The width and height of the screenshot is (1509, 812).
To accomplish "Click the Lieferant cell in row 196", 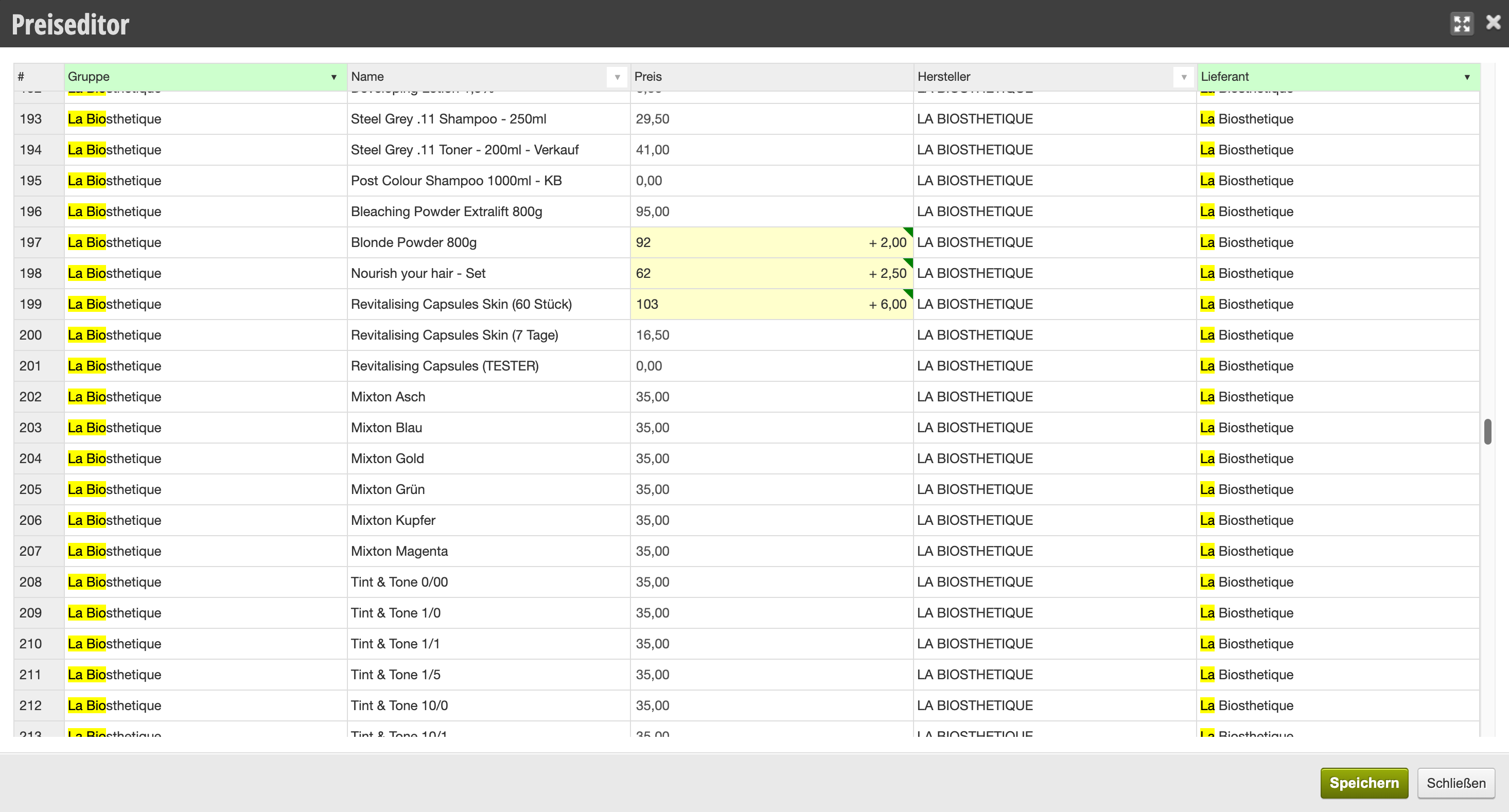I will 1338,211.
